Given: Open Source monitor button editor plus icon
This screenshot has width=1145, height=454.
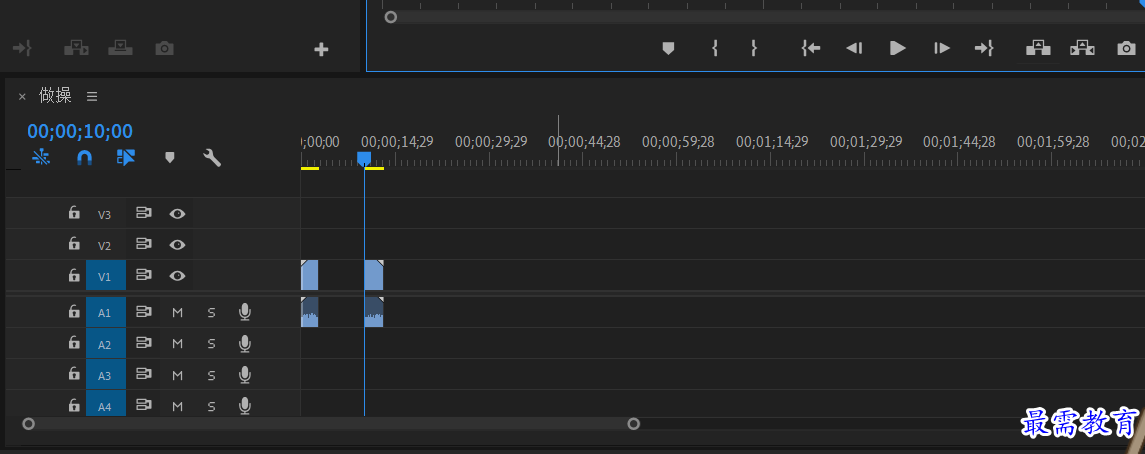Looking at the screenshot, I should point(321,50).
